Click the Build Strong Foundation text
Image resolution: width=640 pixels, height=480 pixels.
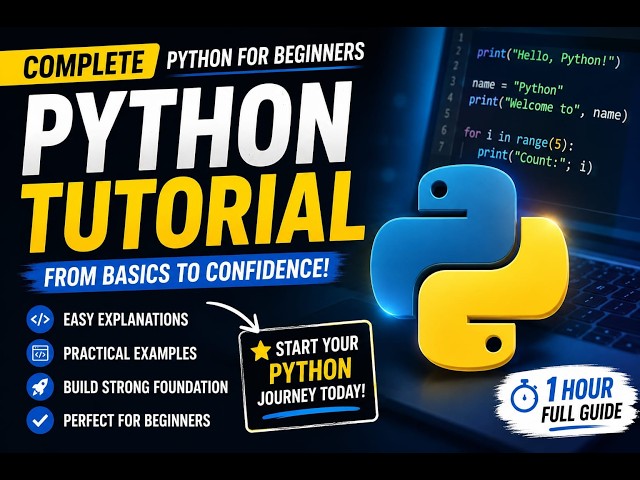(x=146, y=387)
